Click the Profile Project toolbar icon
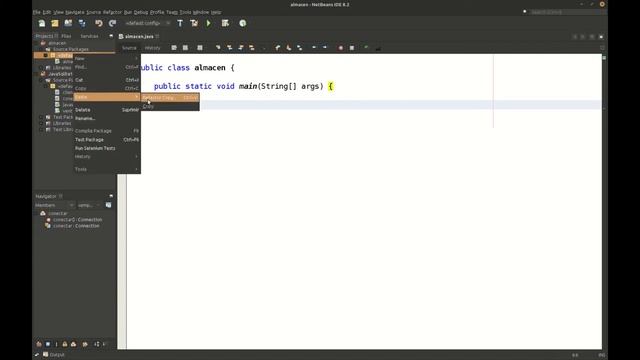640x360 pixels. [243, 23]
